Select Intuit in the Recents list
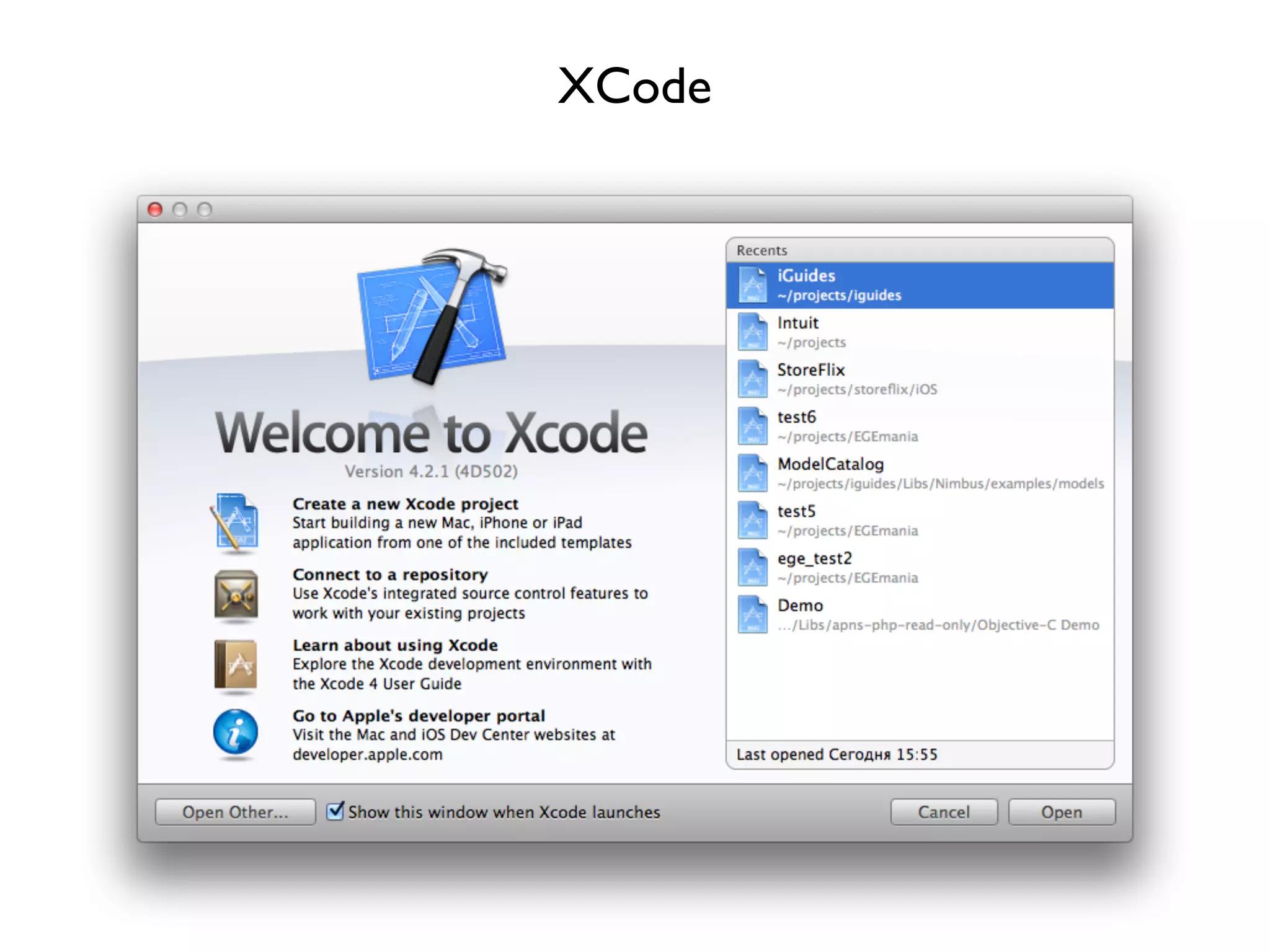The height and width of the screenshot is (952, 1270). coord(920,332)
